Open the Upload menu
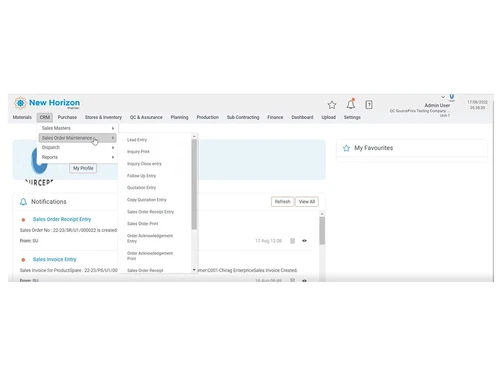The width and height of the screenshot is (500, 375). [x=329, y=117]
